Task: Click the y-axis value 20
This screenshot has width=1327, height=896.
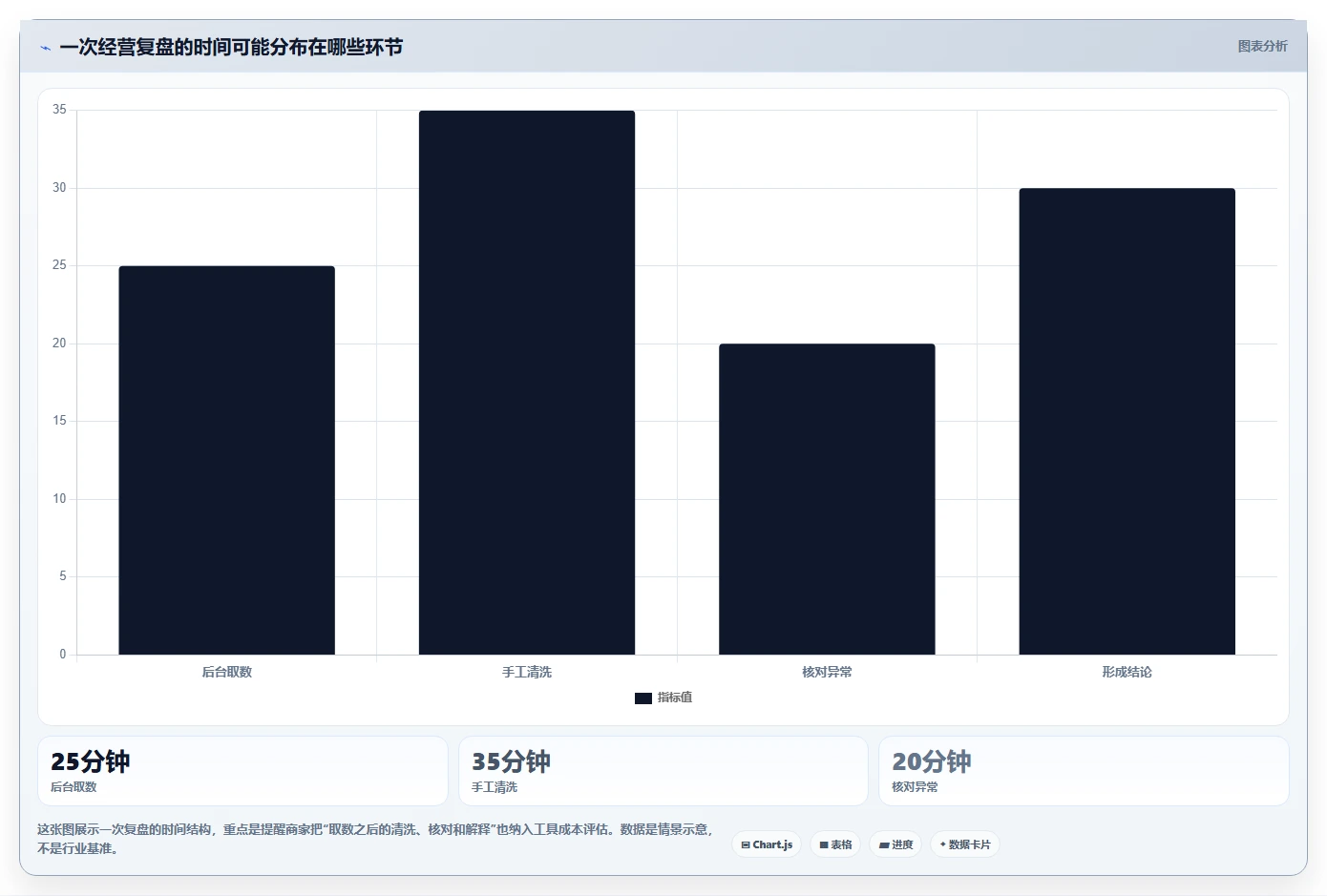Action: pos(59,344)
